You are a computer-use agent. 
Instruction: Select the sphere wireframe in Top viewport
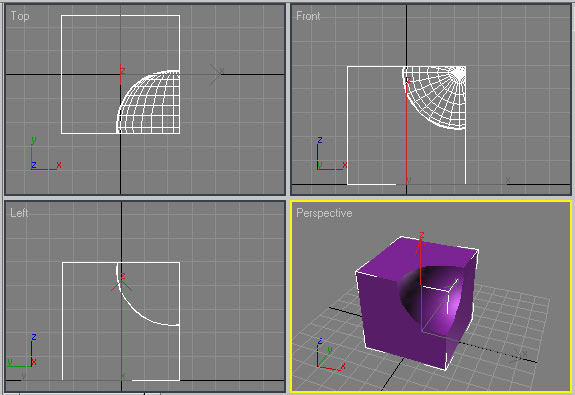click(x=148, y=102)
